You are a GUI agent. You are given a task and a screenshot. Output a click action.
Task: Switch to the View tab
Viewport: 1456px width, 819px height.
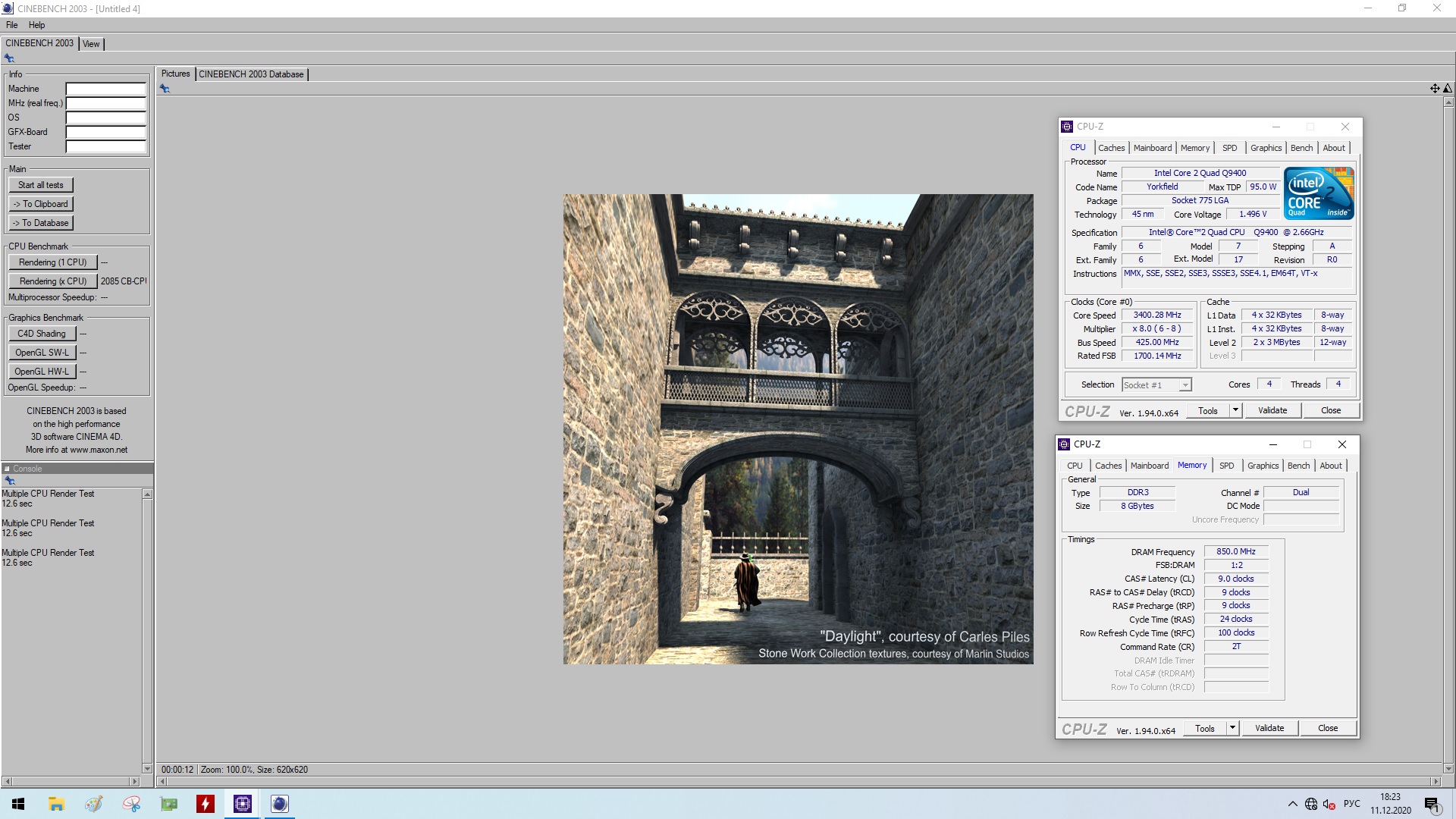click(91, 44)
